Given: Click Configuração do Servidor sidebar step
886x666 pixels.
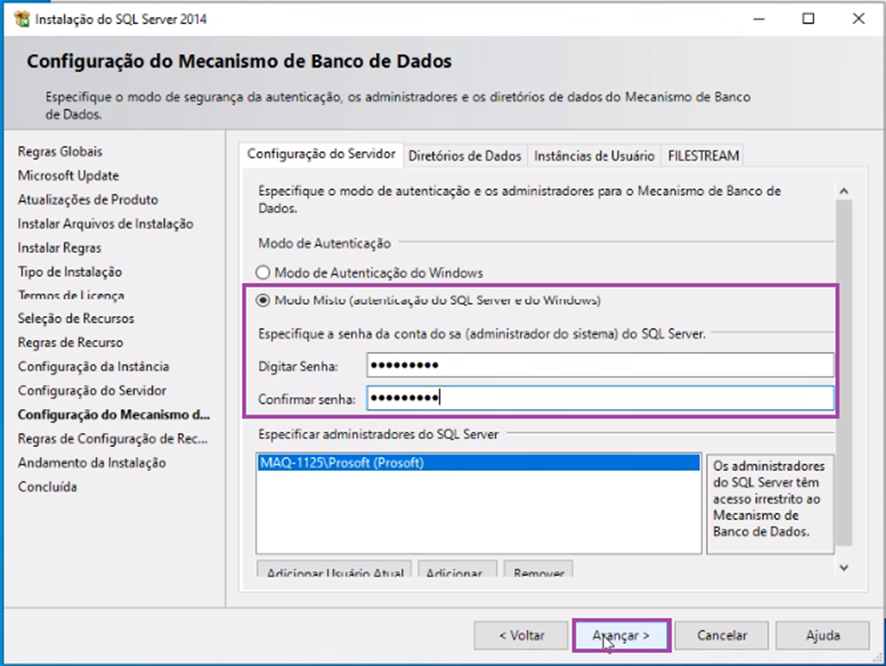Looking at the screenshot, I should [92, 391].
